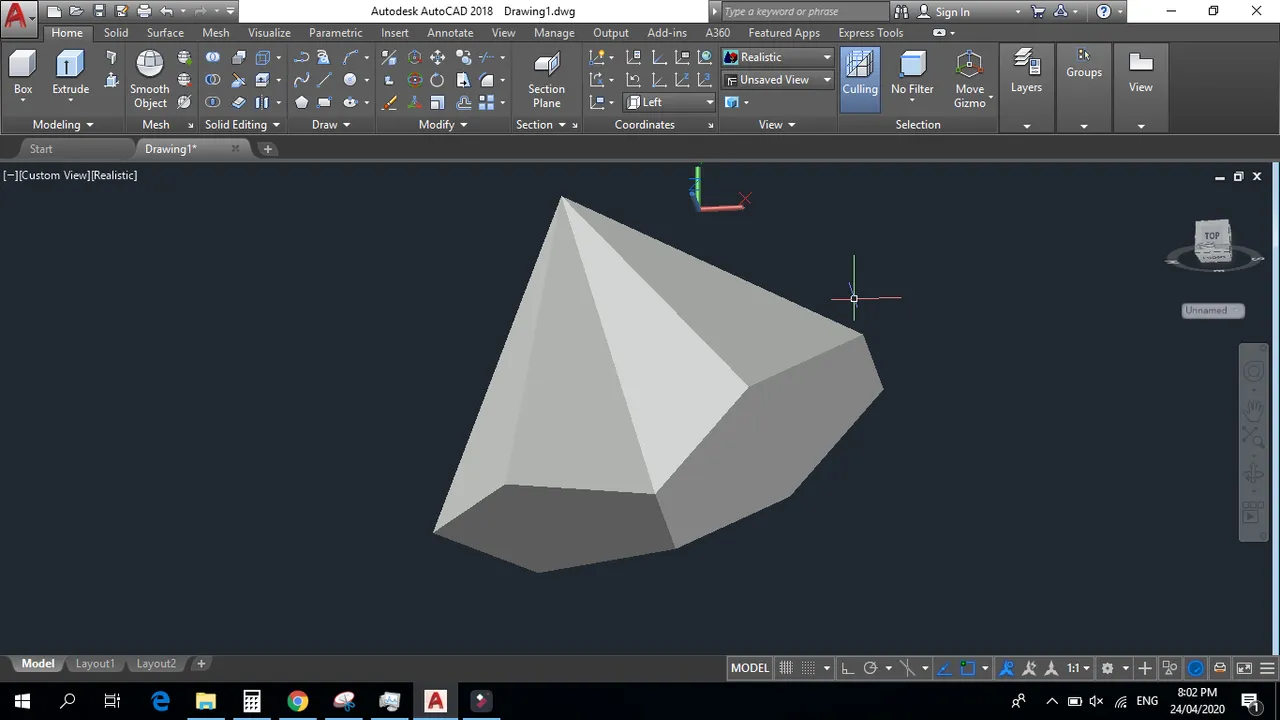Toggle Ortho mode in status bar
1280x720 pixels.
point(847,668)
